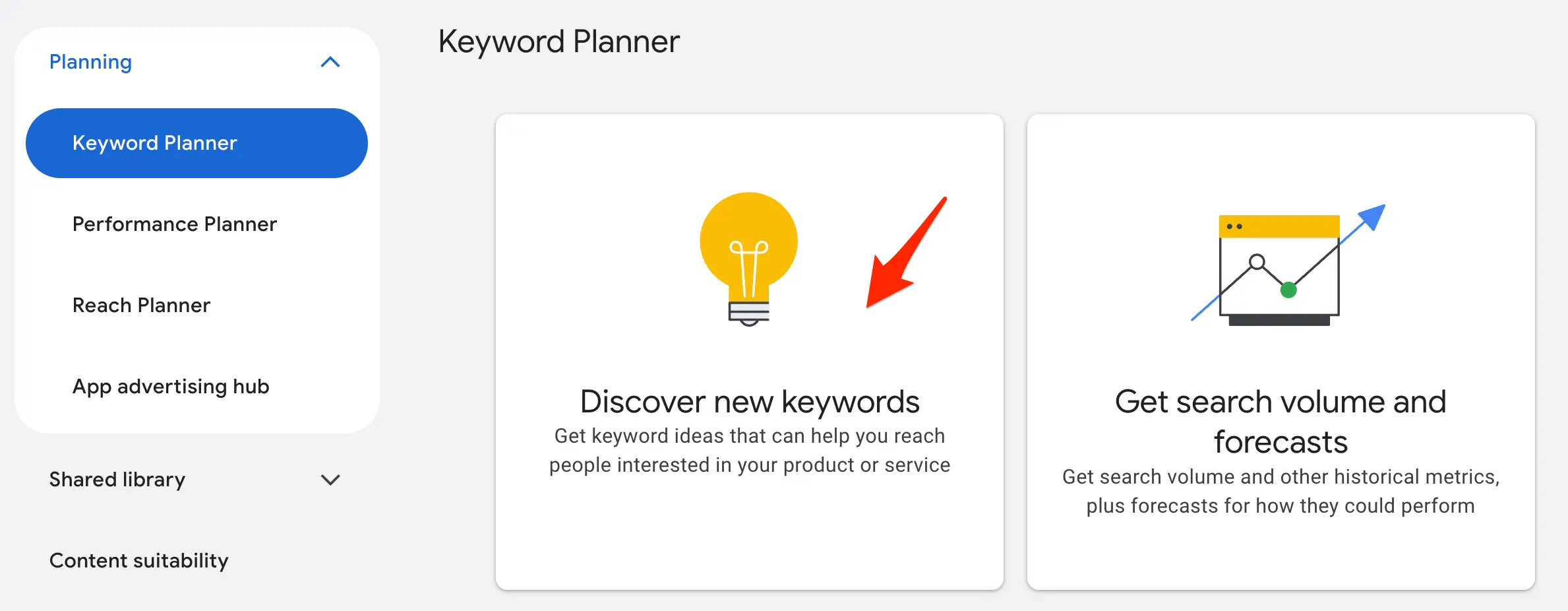Click the 'Get keyword ideas' description text
This screenshot has width=1568, height=611.
pos(750,451)
